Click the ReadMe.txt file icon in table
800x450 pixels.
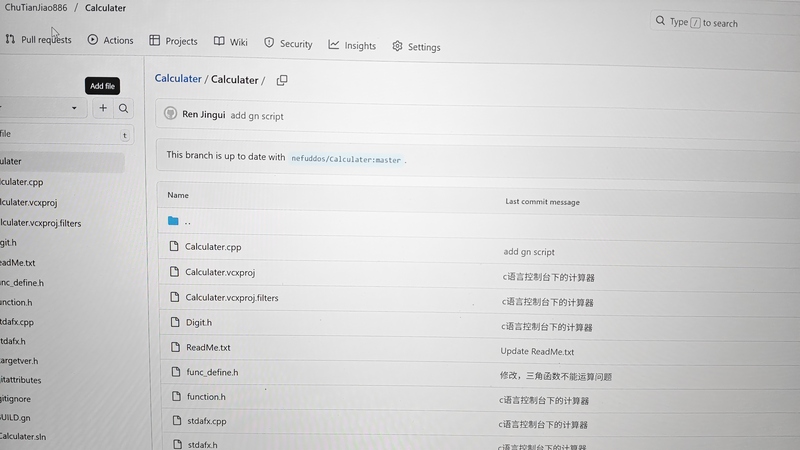(x=176, y=347)
